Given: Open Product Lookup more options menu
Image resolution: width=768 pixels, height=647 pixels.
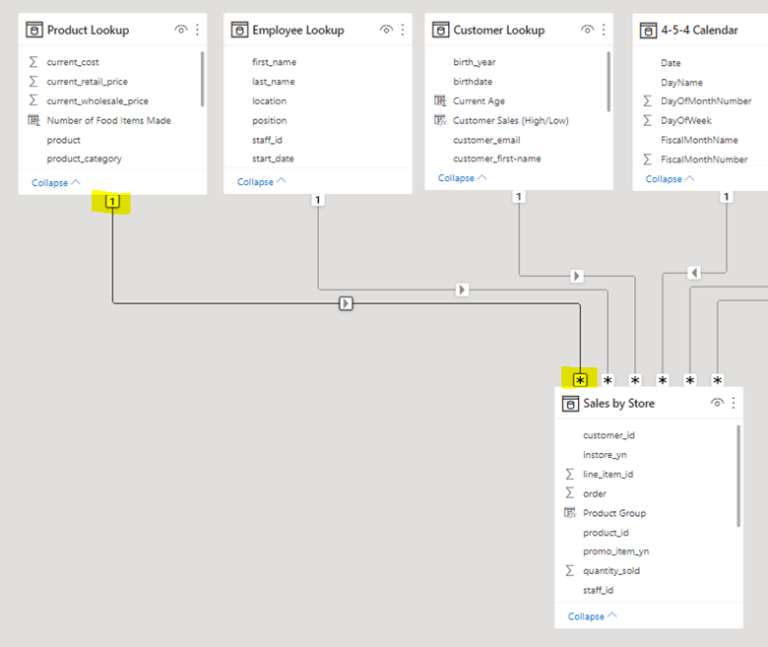Looking at the screenshot, I should click(x=197, y=30).
